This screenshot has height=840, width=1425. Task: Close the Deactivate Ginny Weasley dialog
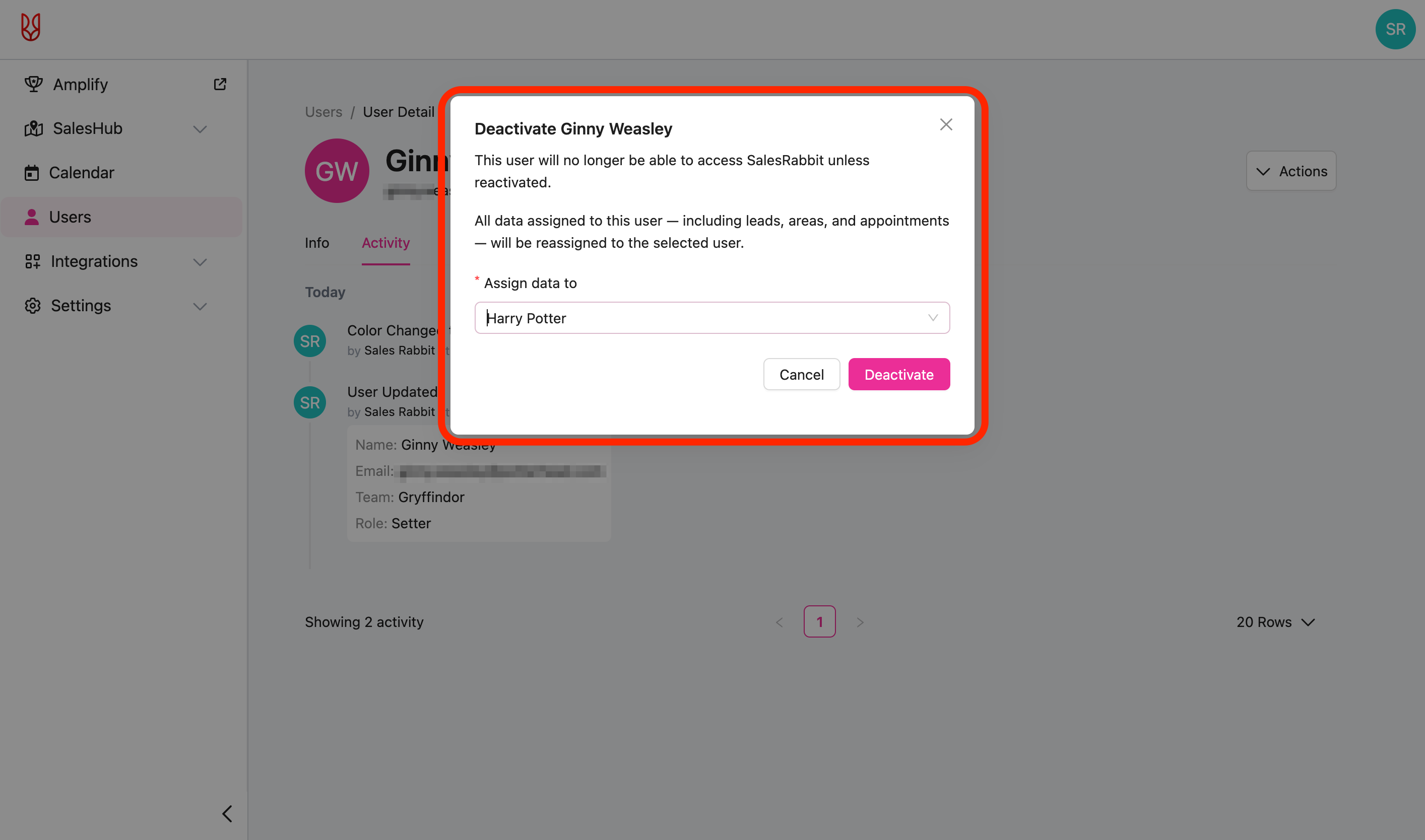pos(946,124)
